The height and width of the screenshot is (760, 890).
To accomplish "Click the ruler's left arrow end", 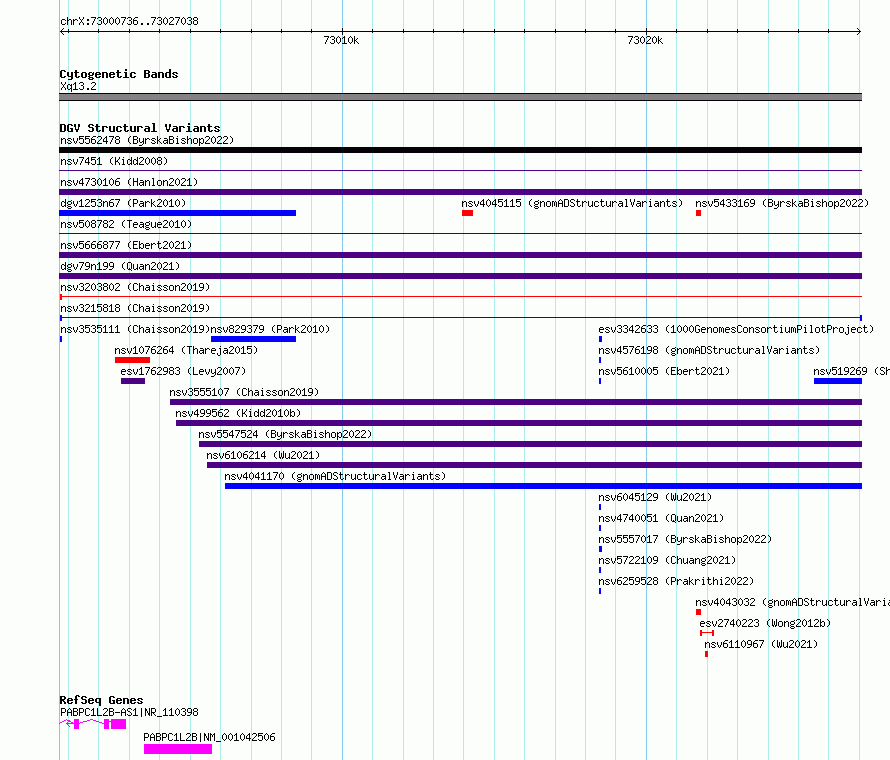I will coord(62,31).
